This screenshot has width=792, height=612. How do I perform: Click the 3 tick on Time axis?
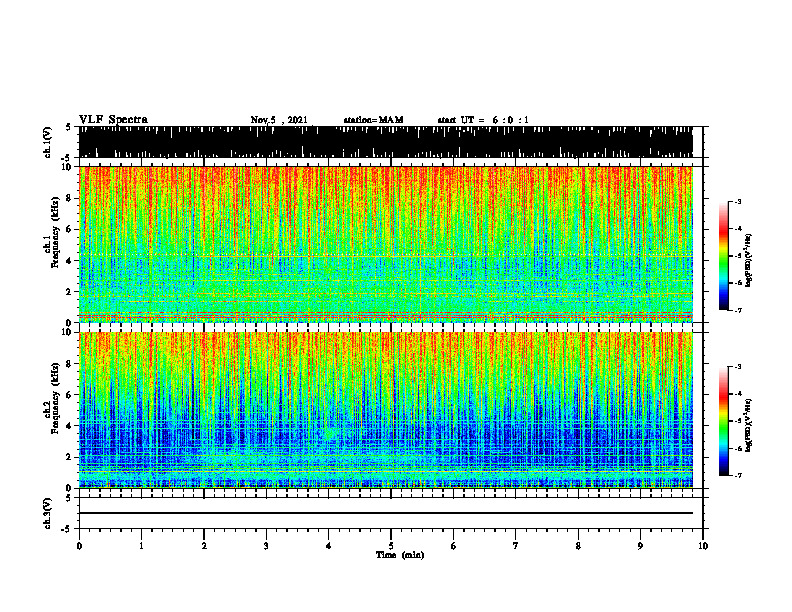[x=266, y=546]
